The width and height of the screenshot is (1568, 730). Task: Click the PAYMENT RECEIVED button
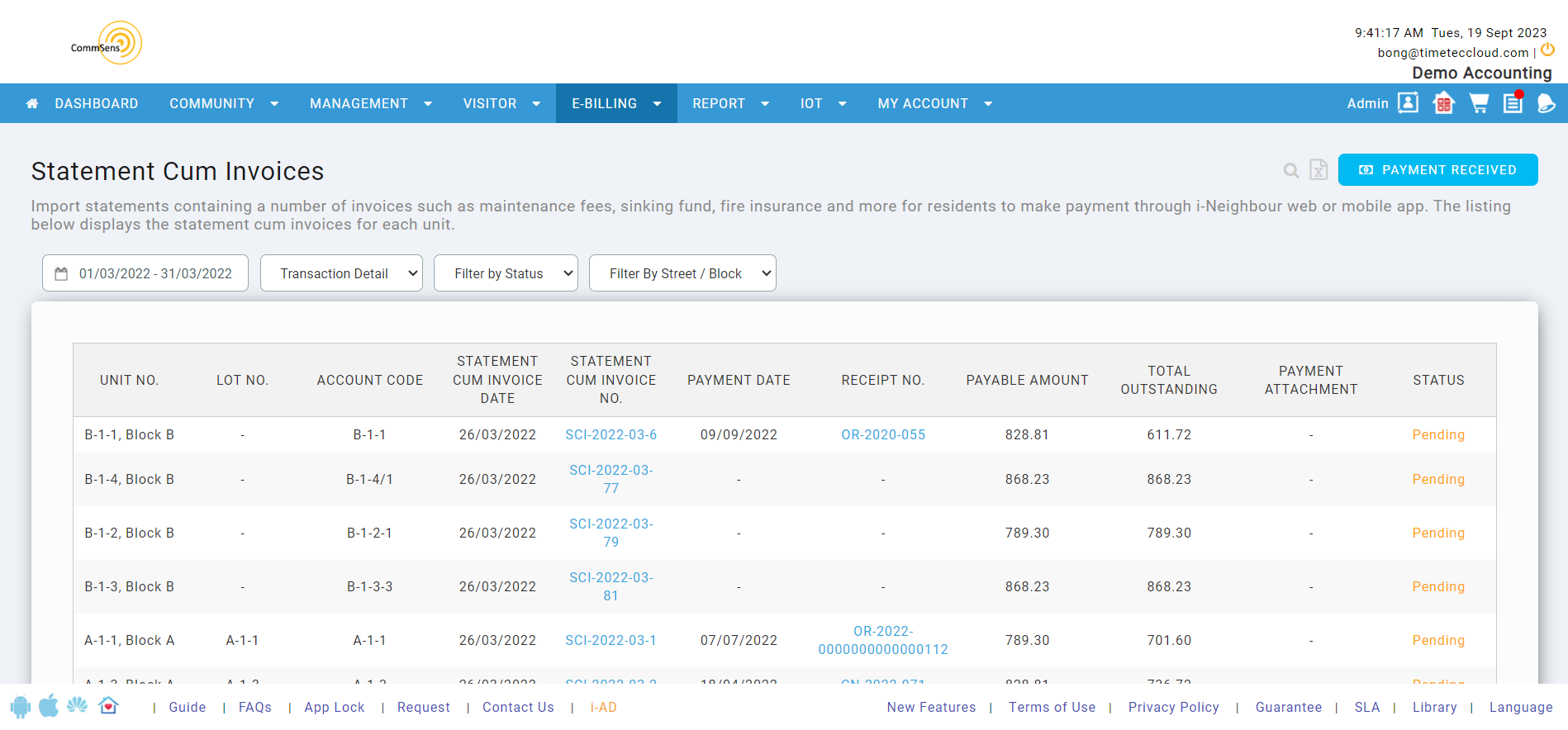[x=1437, y=170]
